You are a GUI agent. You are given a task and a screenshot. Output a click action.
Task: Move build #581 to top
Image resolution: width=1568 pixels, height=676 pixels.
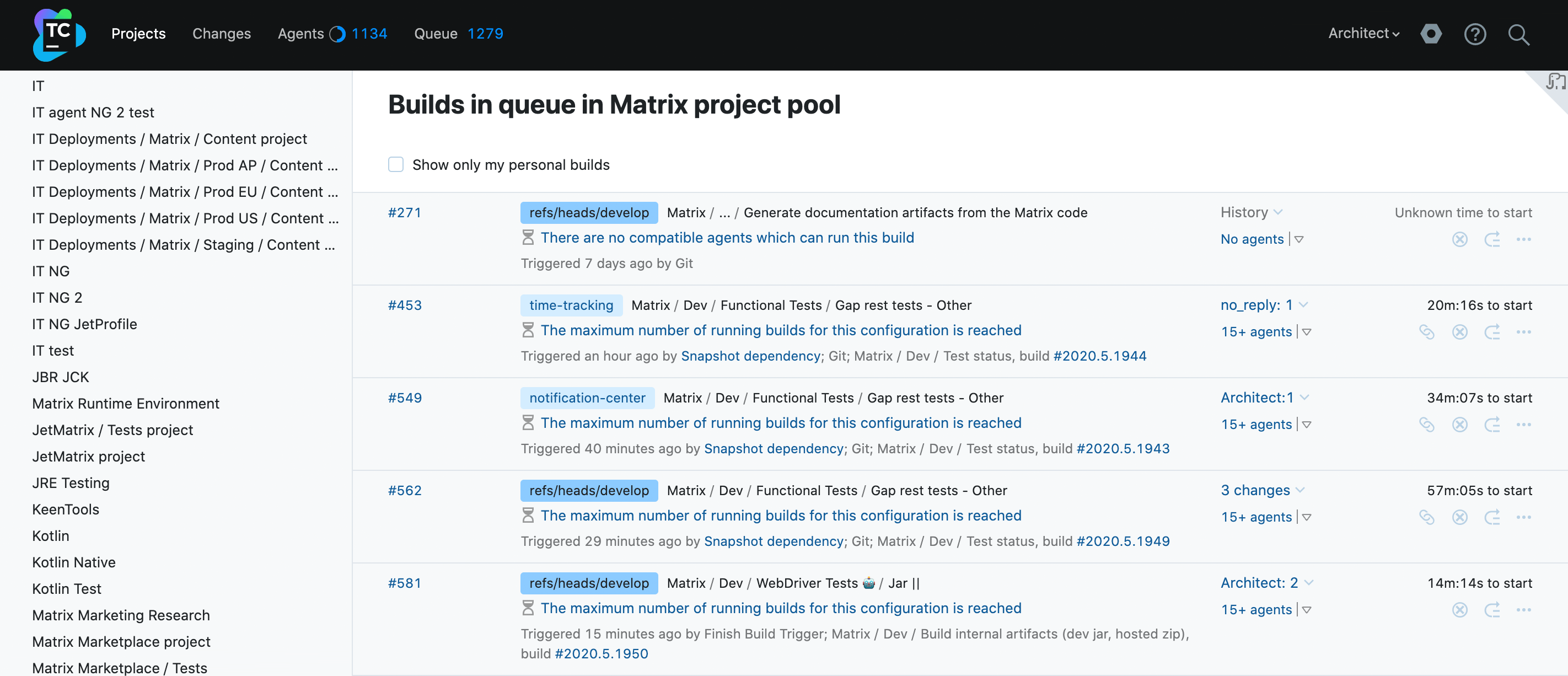(1491, 610)
